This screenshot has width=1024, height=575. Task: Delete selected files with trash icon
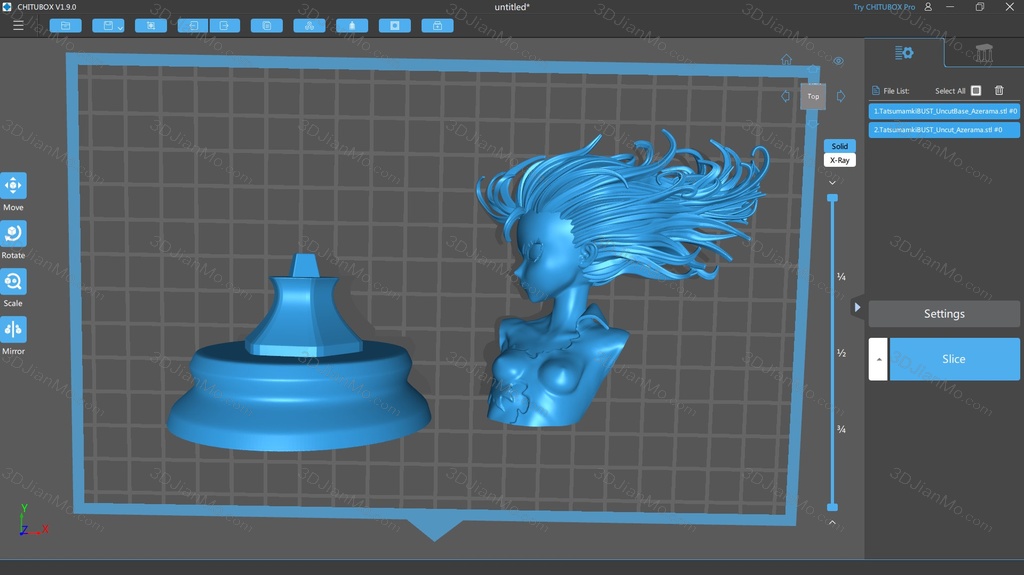coord(999,91)
